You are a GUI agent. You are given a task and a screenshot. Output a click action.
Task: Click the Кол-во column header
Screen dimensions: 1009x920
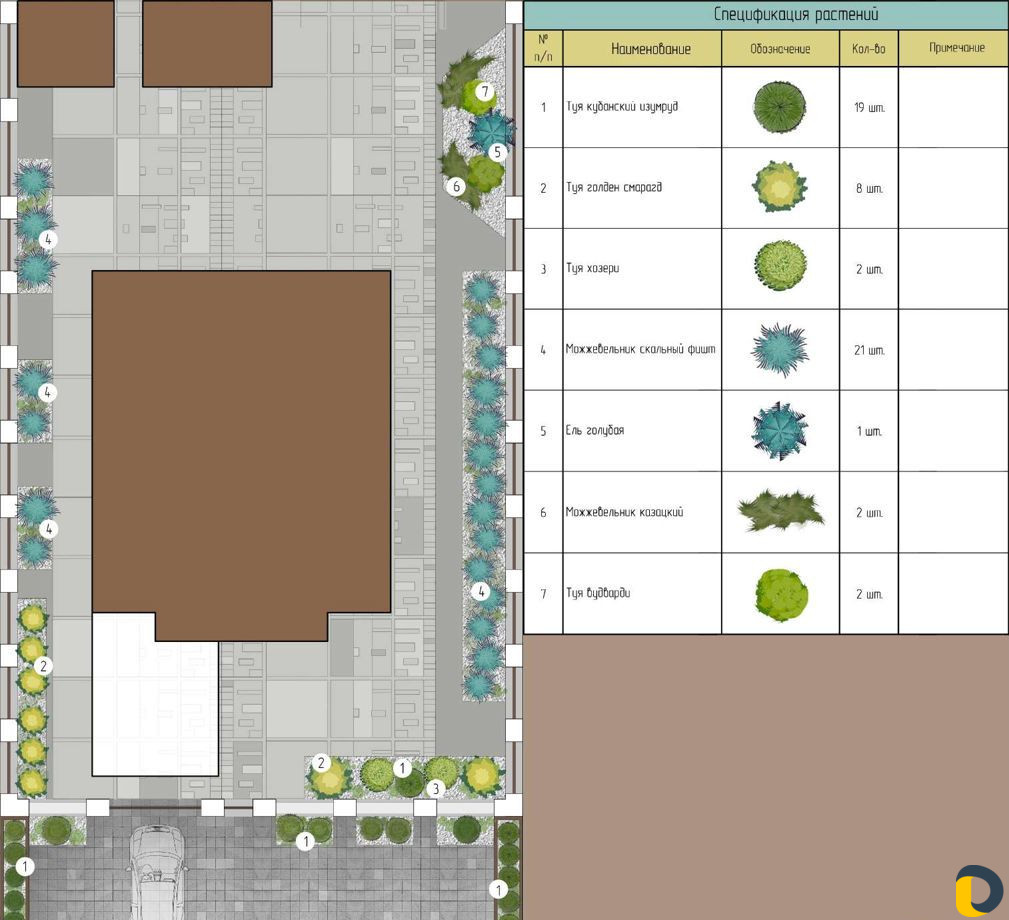pyautogui.click(x=868, y=49)
